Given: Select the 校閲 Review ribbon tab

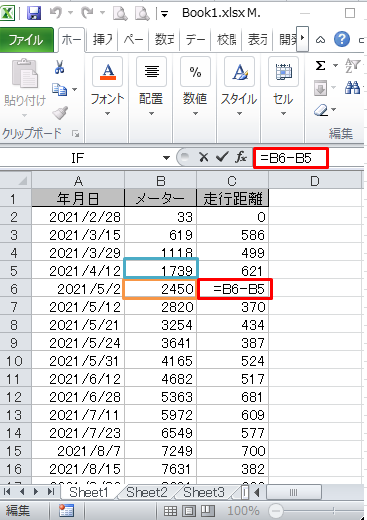Looking at the screenshot, I should coord(227,40).
